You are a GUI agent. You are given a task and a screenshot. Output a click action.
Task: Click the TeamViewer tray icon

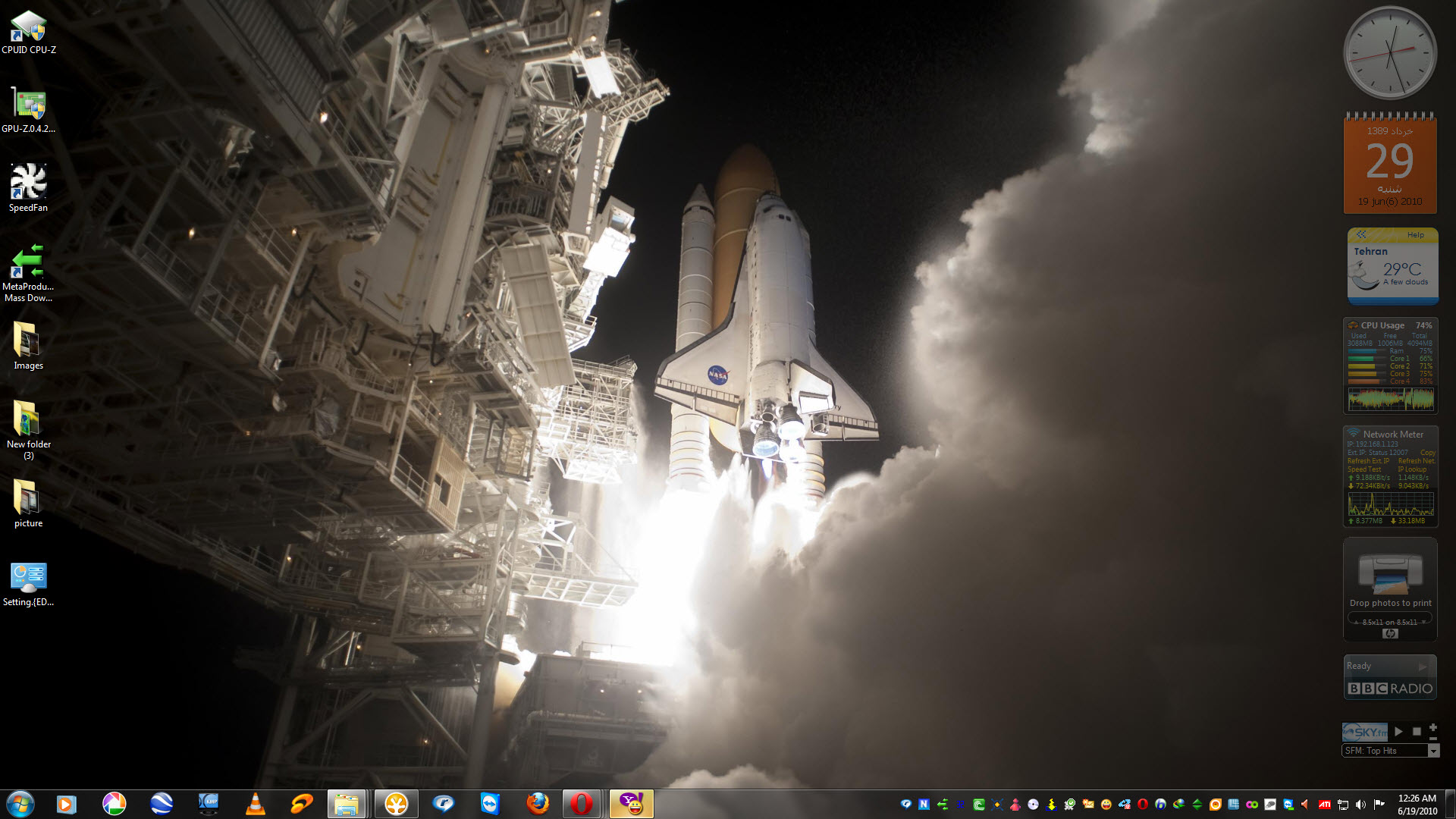click(x=1288, y=805)
